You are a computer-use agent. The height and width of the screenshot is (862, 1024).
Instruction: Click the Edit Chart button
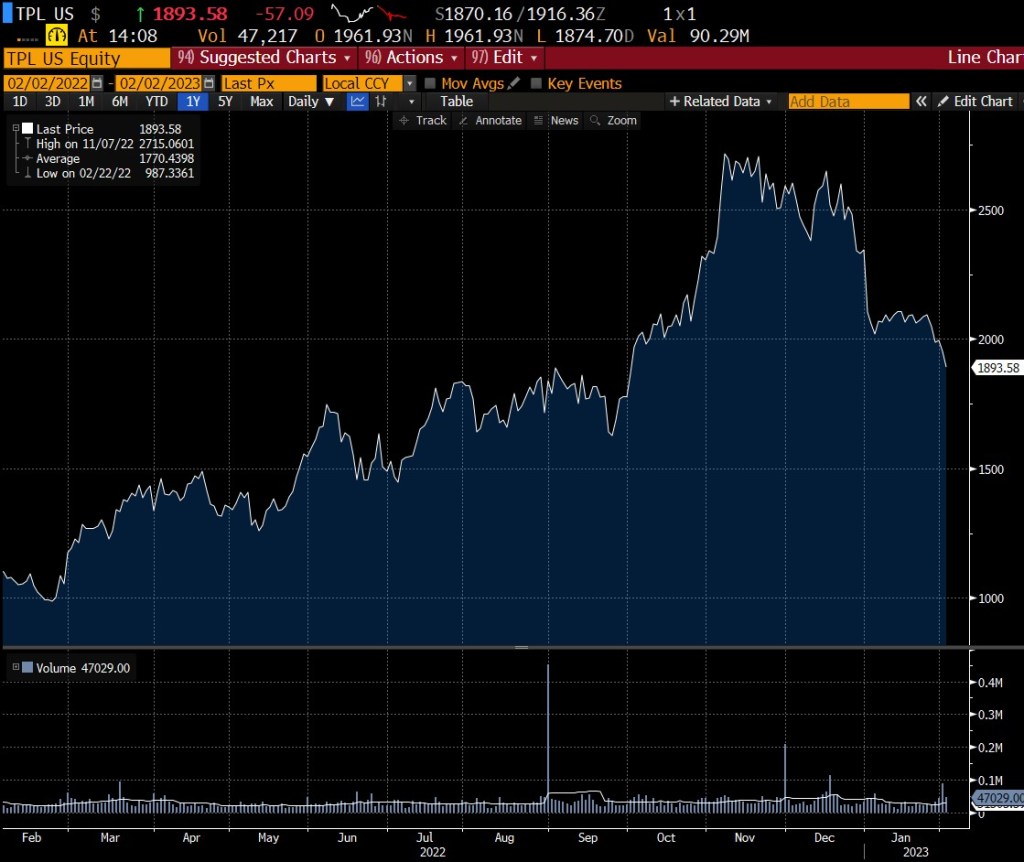[x=974, y=101]
